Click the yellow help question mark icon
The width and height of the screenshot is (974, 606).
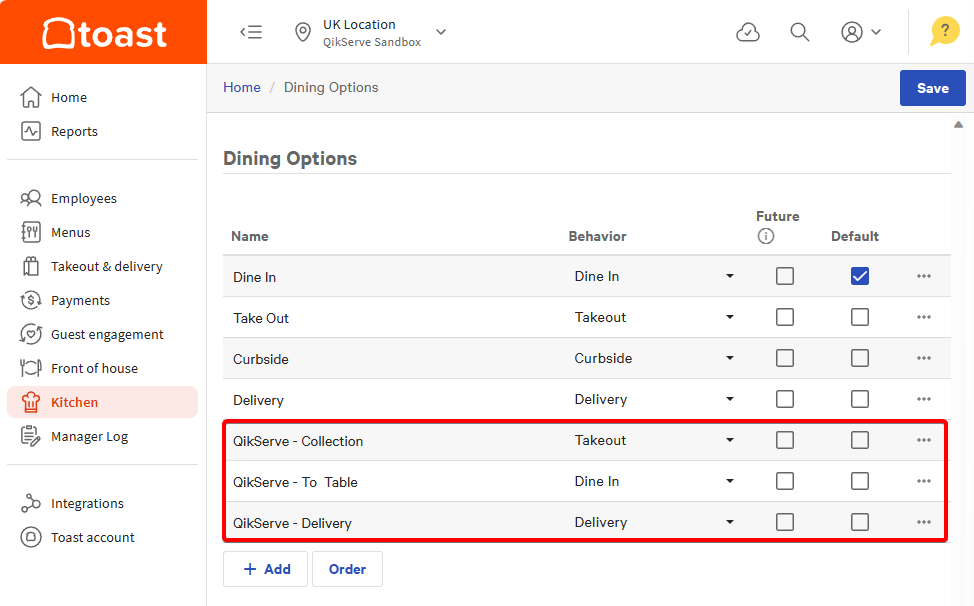pos(944,32)
